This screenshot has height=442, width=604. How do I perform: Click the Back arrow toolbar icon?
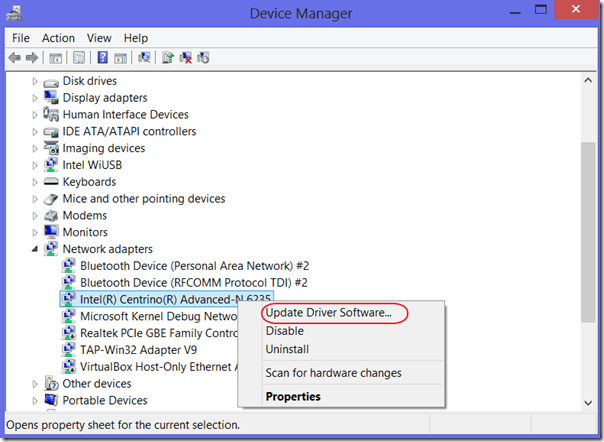click(15, 58)
